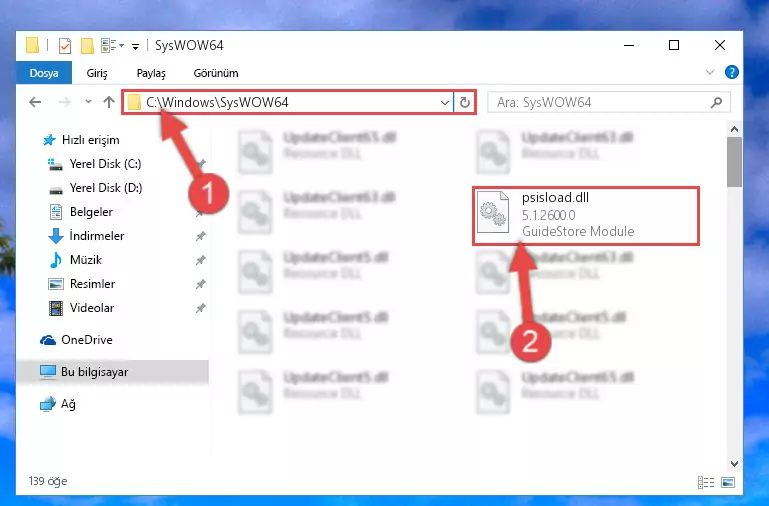769x506 pixels.
Task: Open the Resimler folder
Action: pos(81,284)
